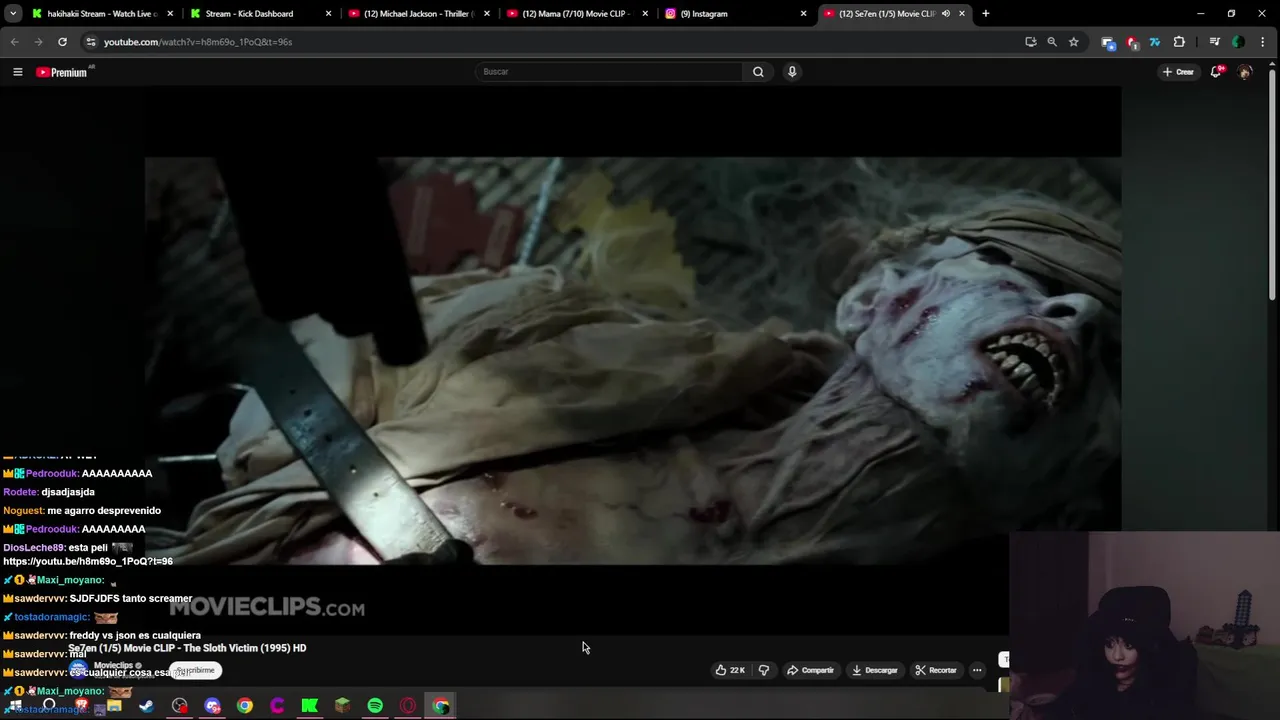Open the zoom magnifier in address bar
This screenshot has width=1280, height=720.
[1052, 42]
